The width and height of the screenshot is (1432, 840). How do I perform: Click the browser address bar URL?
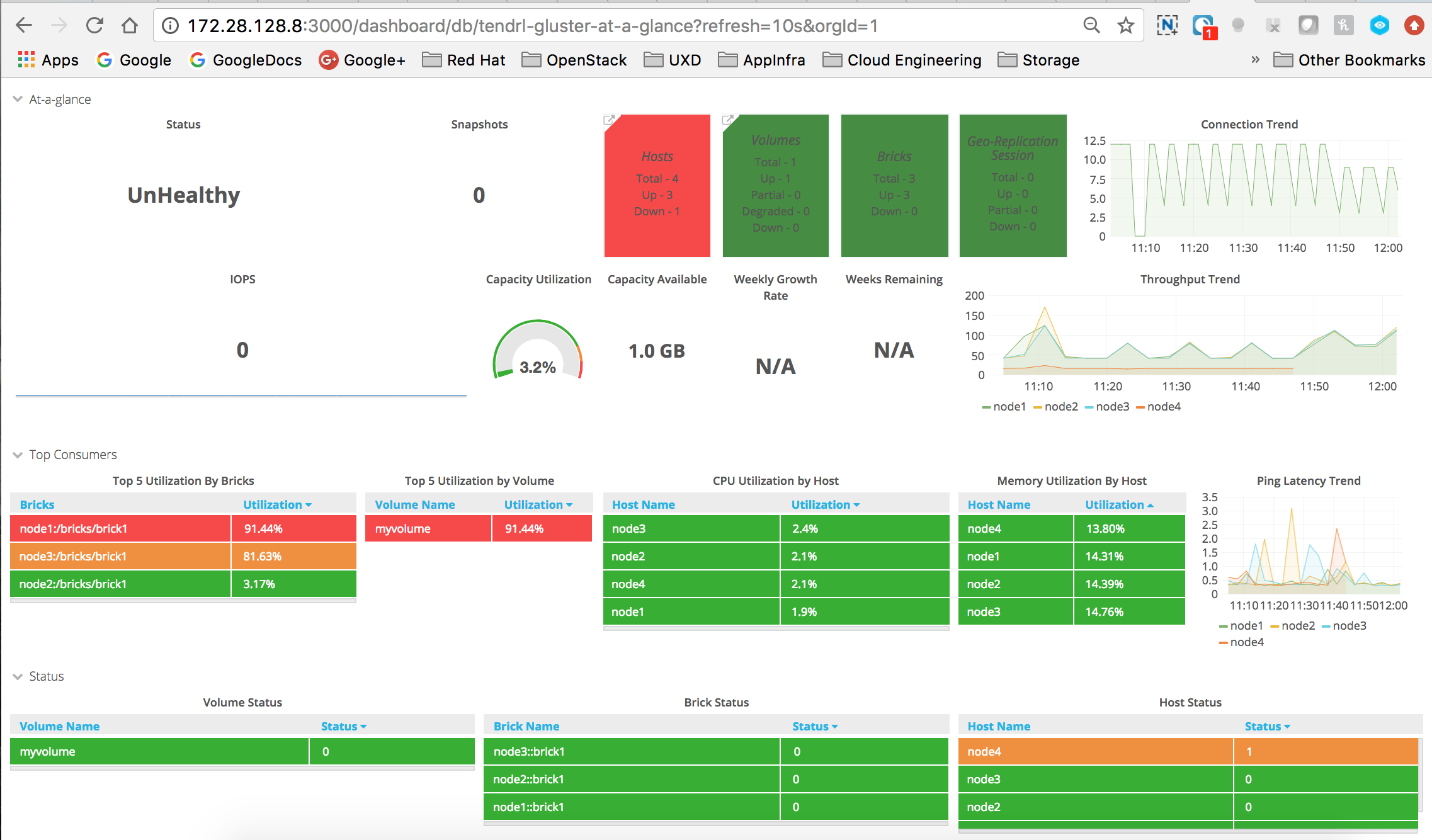[x=532, y=26]
